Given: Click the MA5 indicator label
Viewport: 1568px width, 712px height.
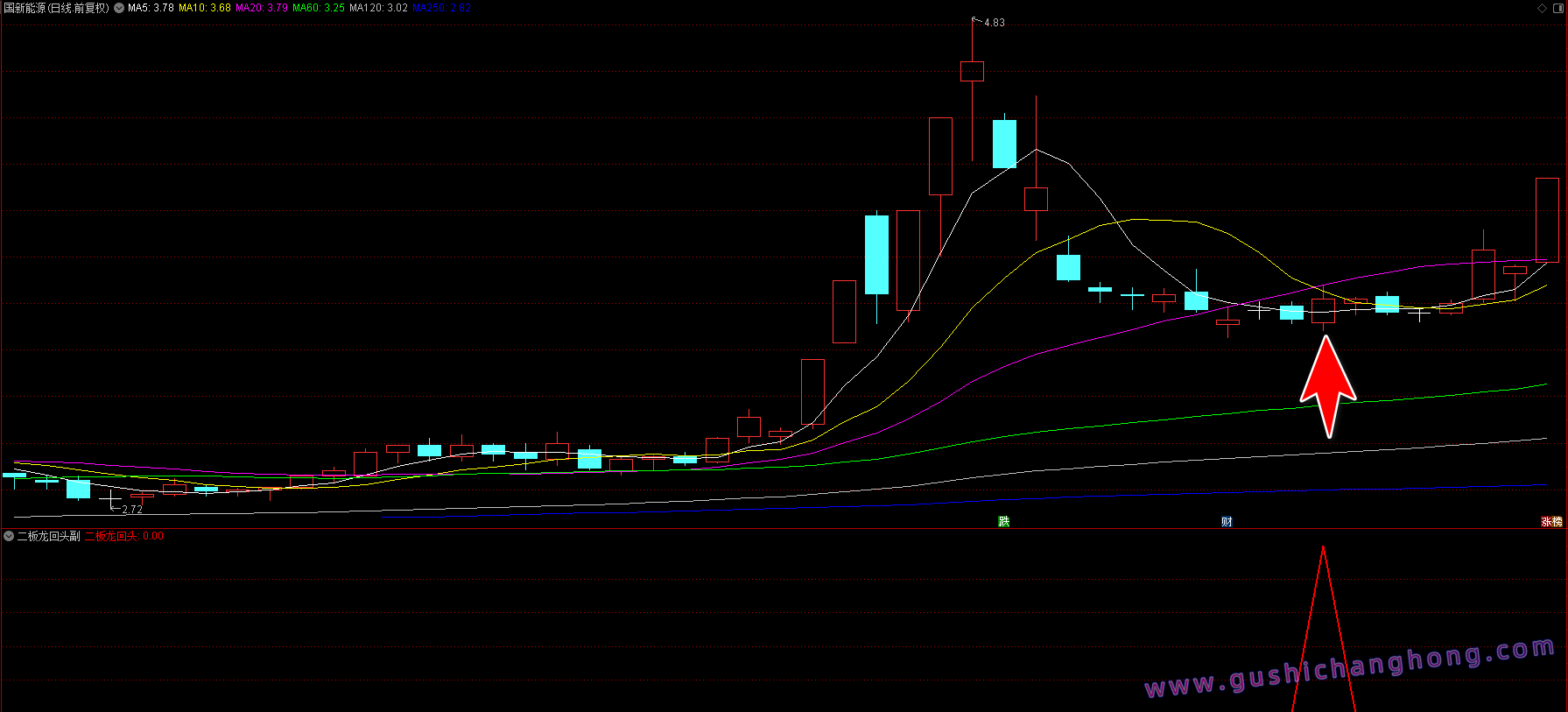Looking at the screenshot, I should tap(151, 8).
